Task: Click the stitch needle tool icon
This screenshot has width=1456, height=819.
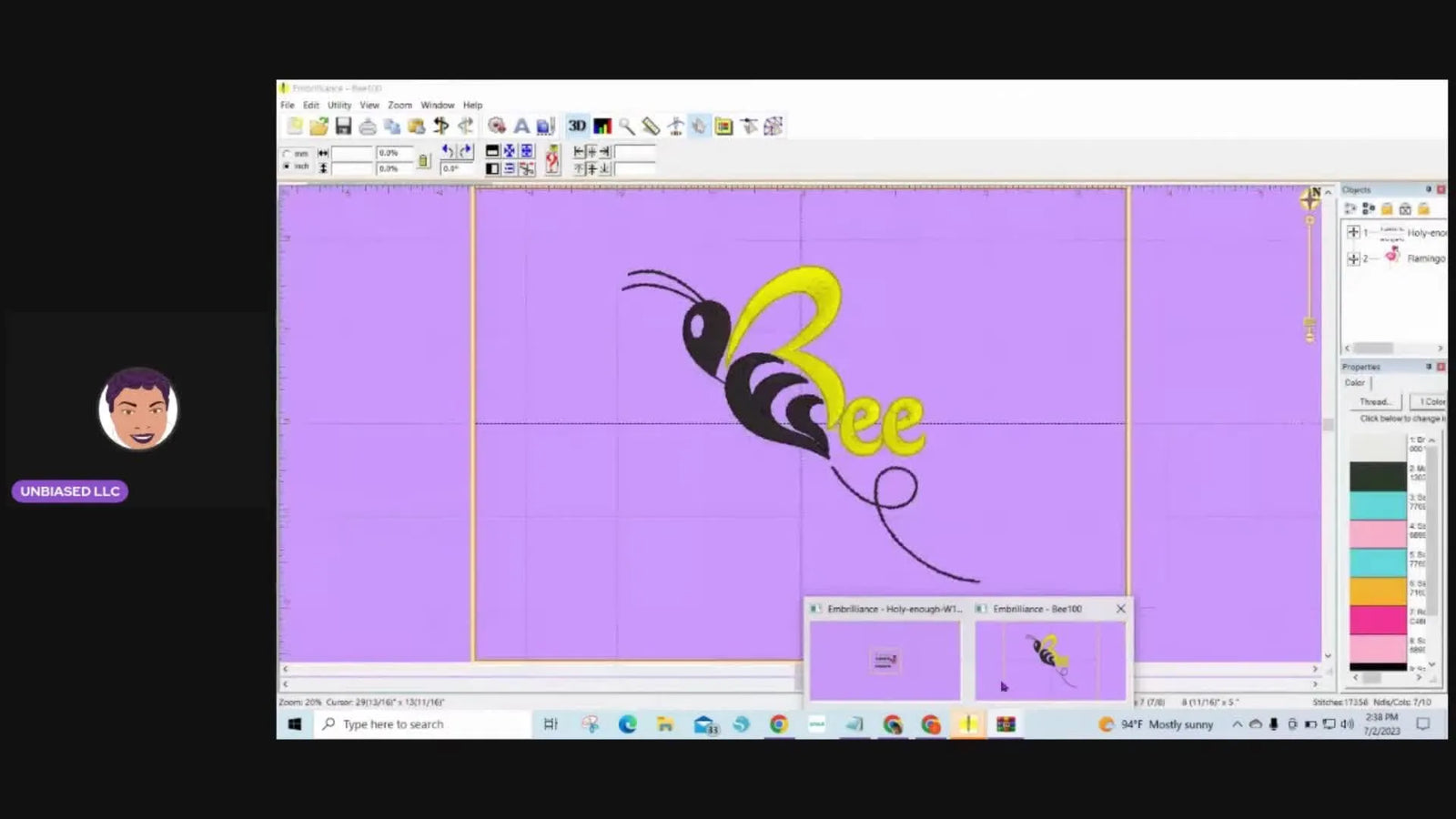Action: coord(749,126)
